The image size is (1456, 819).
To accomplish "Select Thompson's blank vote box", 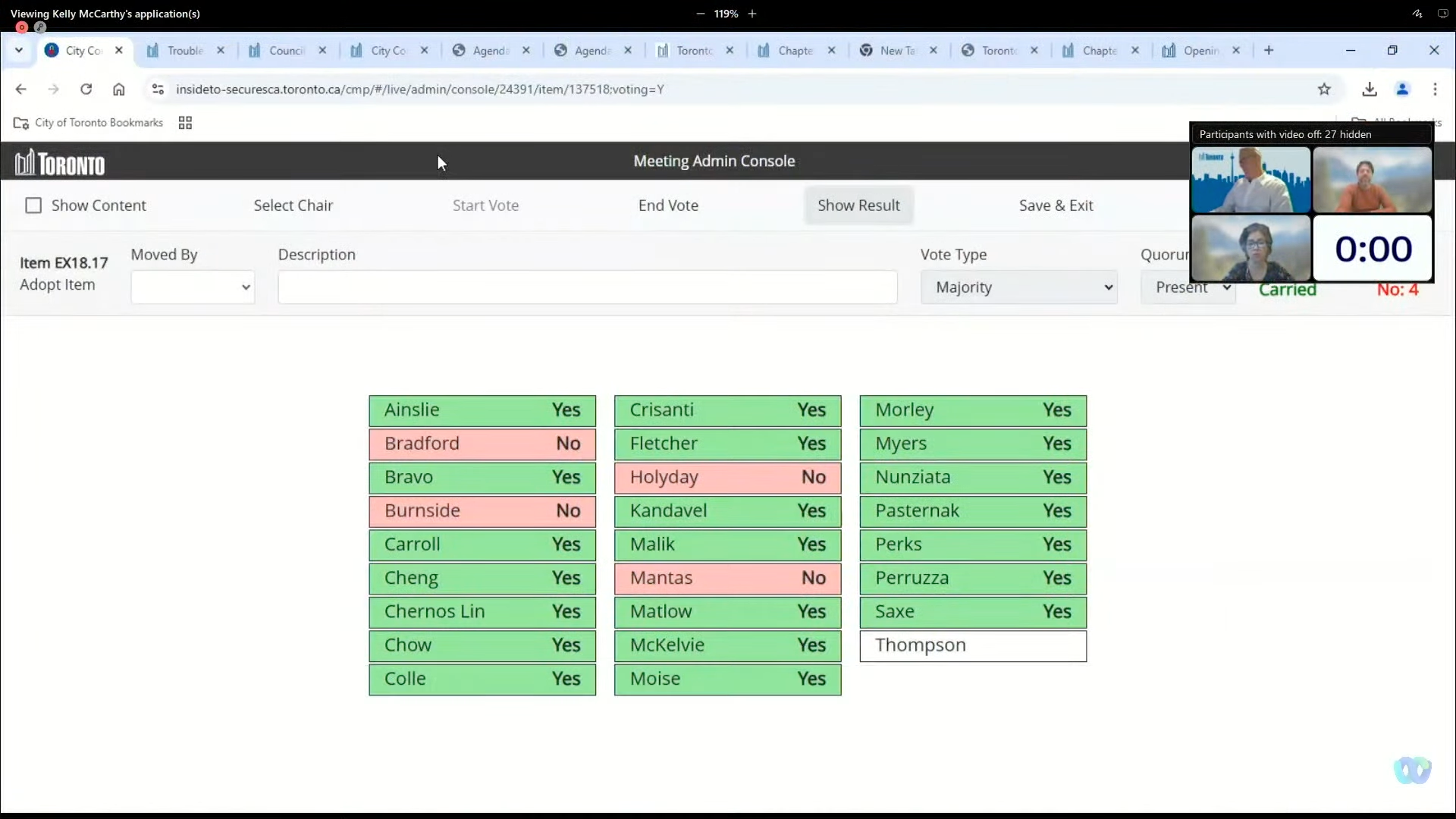I will pos(973,646).
